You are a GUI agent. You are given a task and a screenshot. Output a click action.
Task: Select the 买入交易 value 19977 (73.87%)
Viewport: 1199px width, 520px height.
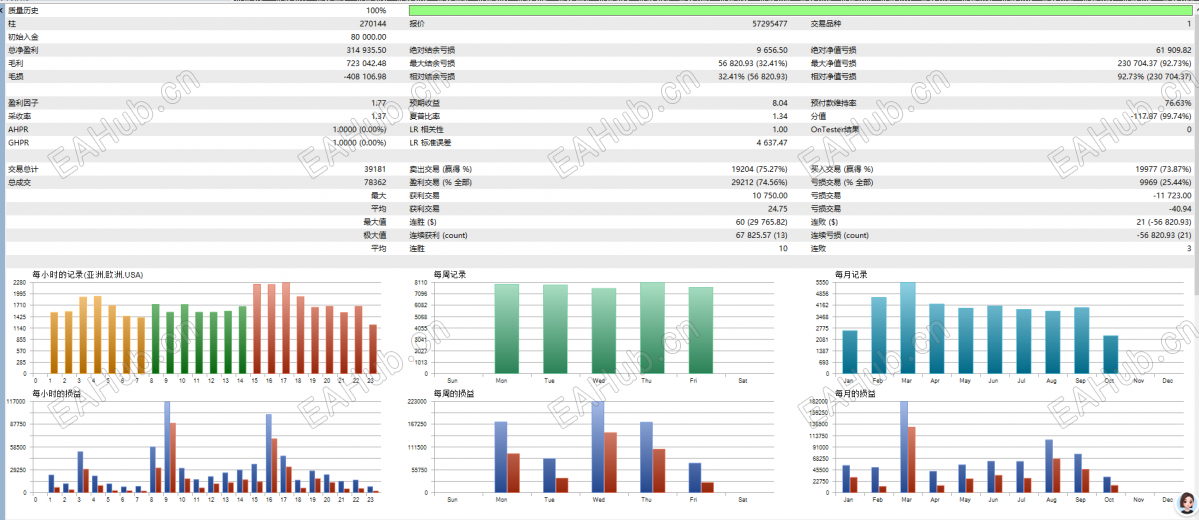coord(1162,169)
